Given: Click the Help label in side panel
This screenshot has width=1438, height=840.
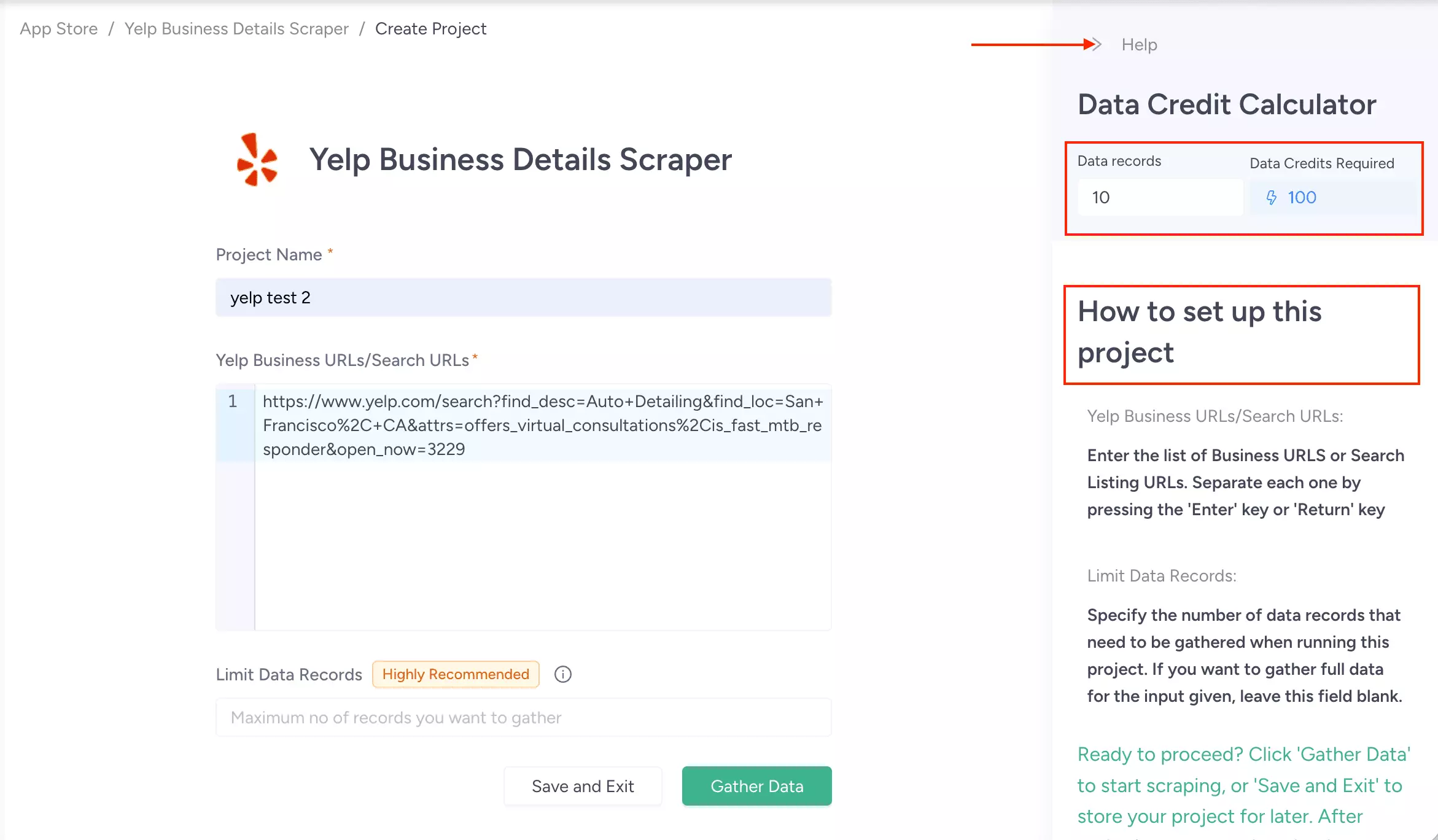Looking at the screenshot, I should pyautogui.click(x=1139, y=45).
